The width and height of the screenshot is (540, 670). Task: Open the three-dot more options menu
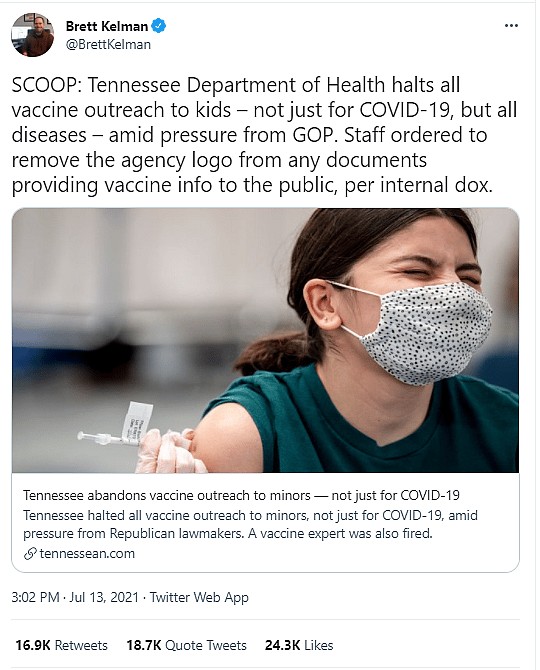[x=511, y=26]
